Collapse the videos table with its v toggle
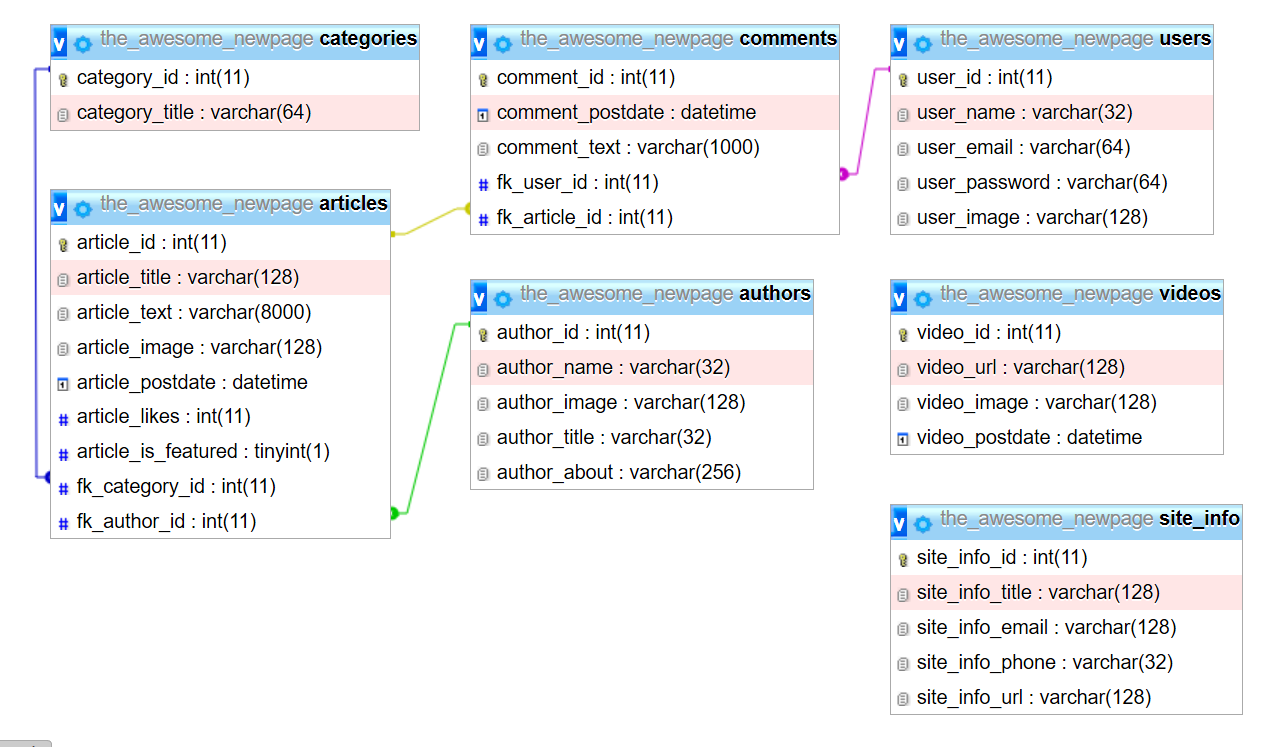This screenshot has height=747, width=1285. tap(899, 298)
